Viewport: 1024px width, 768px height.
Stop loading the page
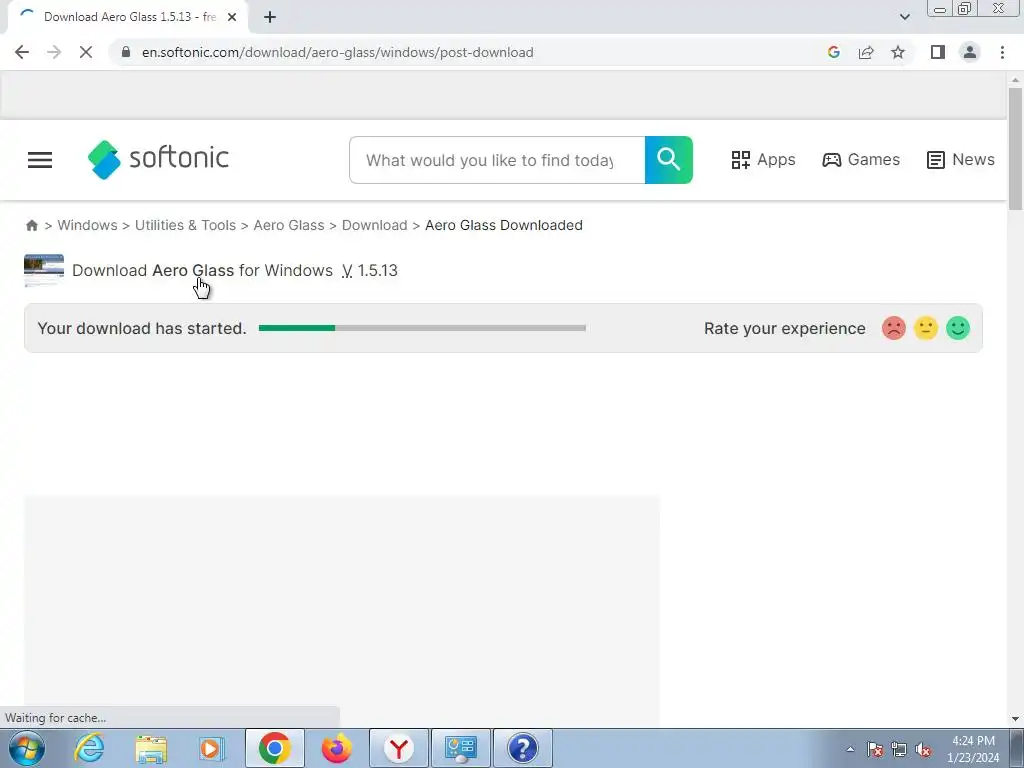tap(86, 52)
